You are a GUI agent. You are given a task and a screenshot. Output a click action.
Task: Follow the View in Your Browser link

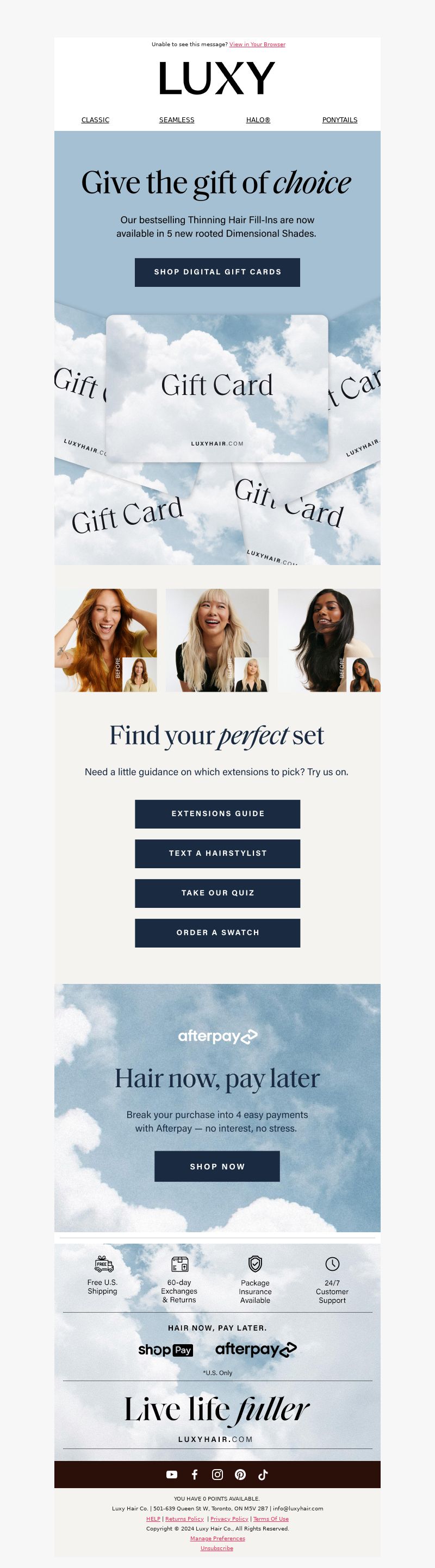pos(257,45)
